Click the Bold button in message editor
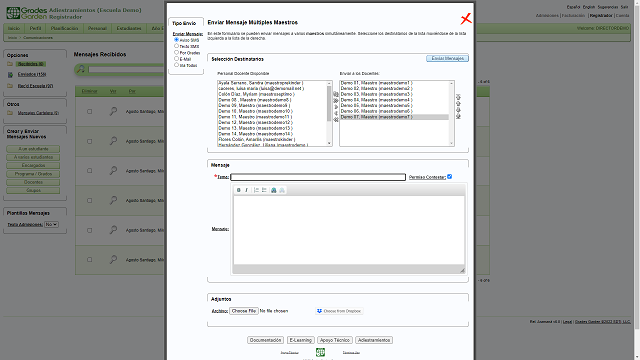This screenshot has width=640, height=360. [x=239, y=190]
